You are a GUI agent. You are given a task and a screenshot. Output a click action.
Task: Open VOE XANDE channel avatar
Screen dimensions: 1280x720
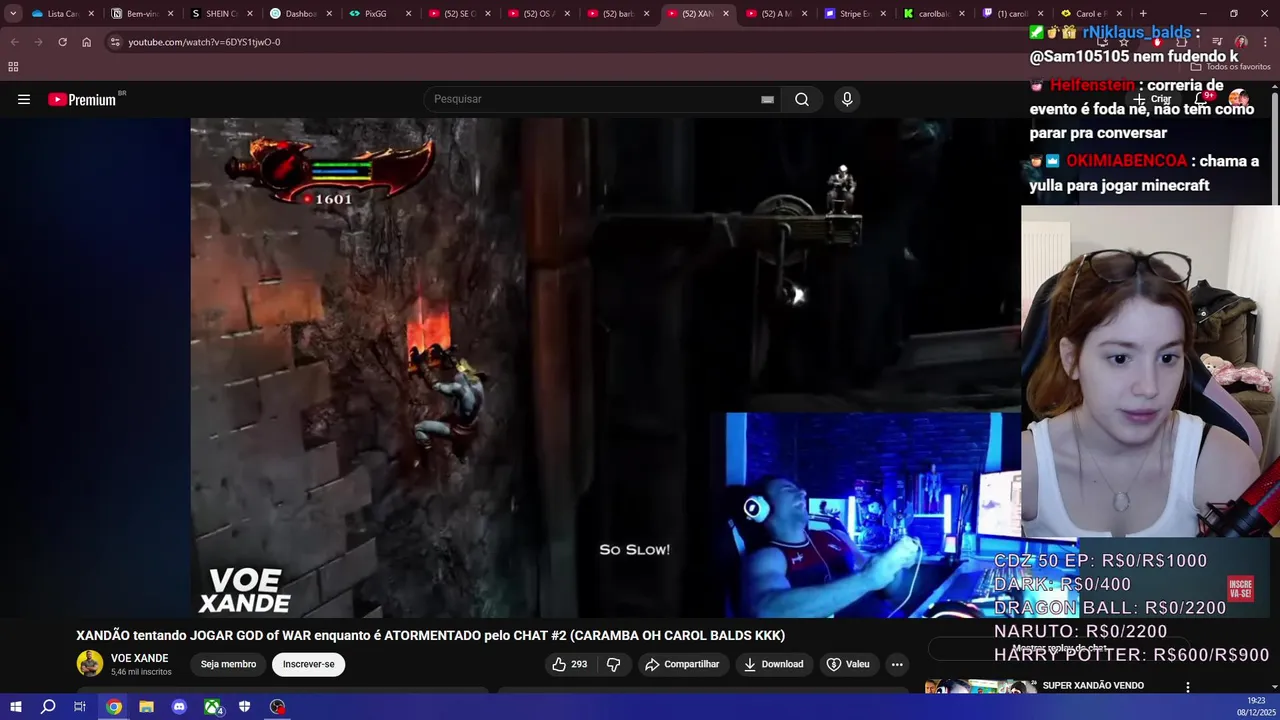(90, 664)
